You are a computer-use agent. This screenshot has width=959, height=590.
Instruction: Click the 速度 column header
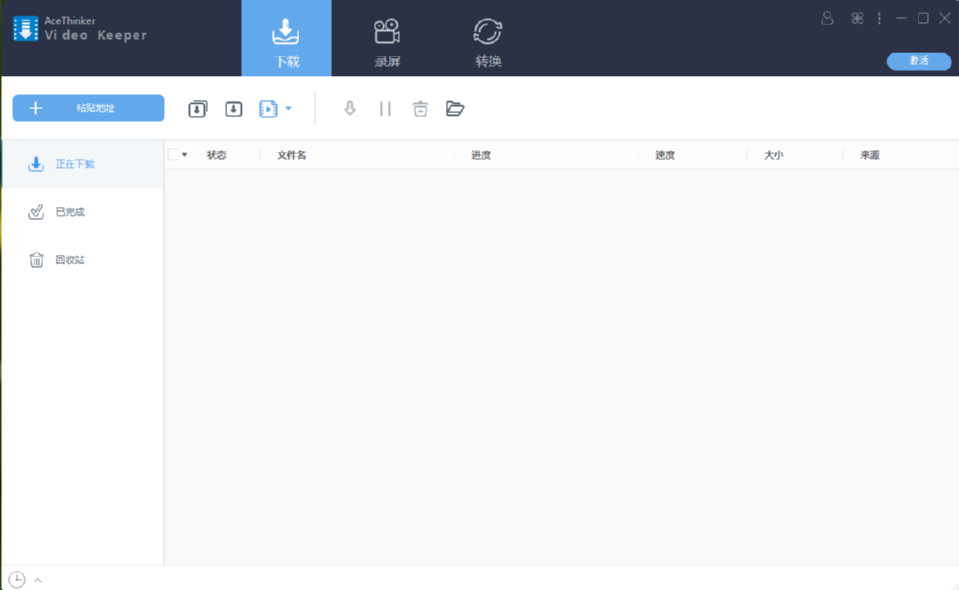pyautogui.click(x=665, y=155)
